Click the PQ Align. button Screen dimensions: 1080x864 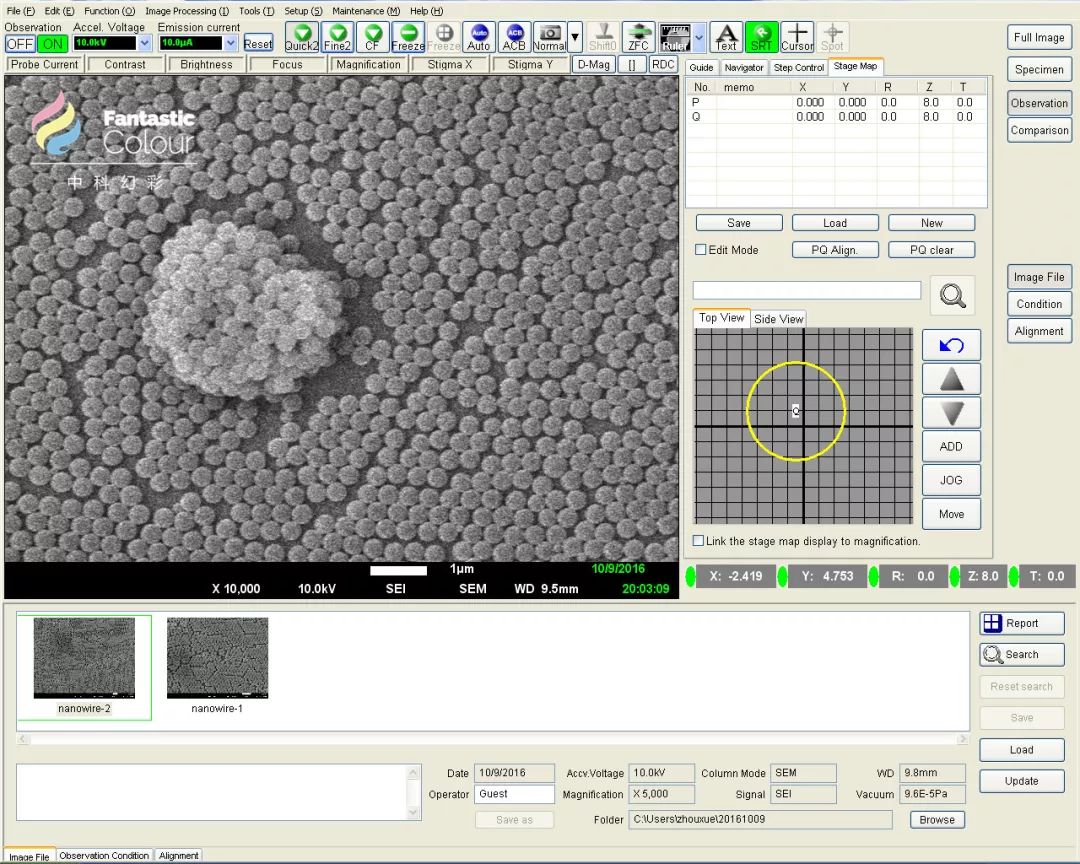[835, 250]
